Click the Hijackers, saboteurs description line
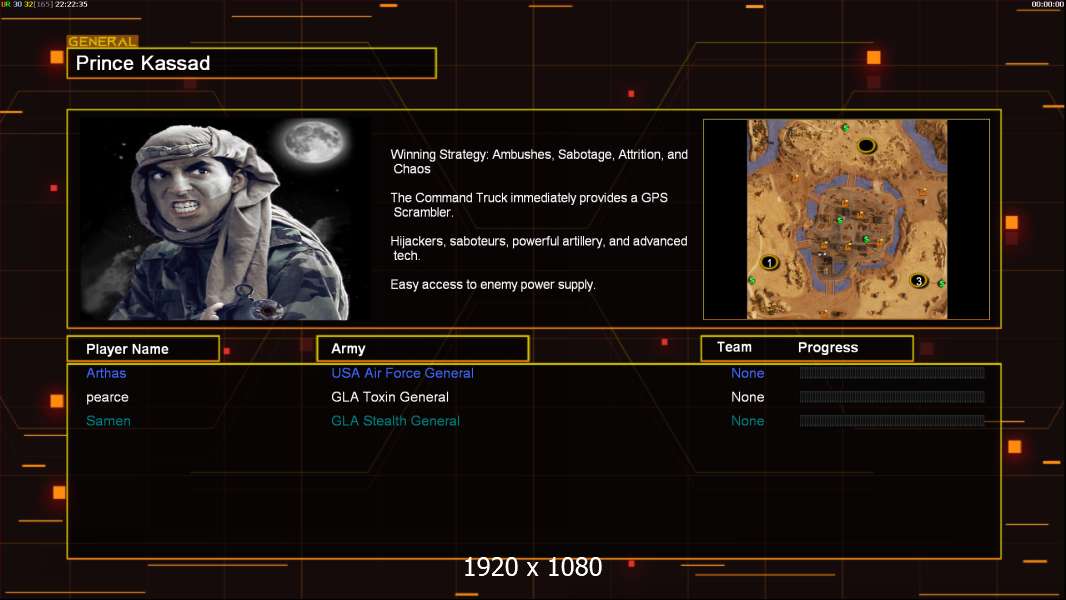1066x600 pixels. pyautogui.click(x=538, y=248)
